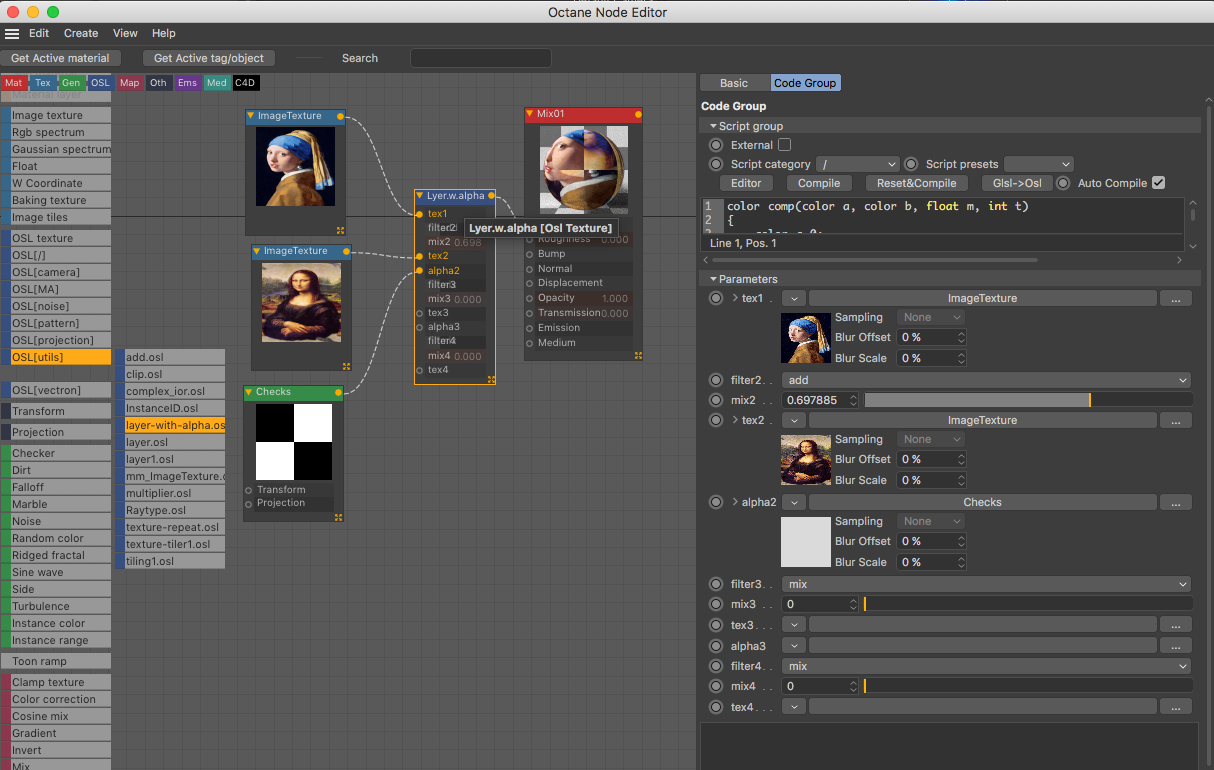
Task: Toggle the mix2 parameter radio button
Action: 715,400
